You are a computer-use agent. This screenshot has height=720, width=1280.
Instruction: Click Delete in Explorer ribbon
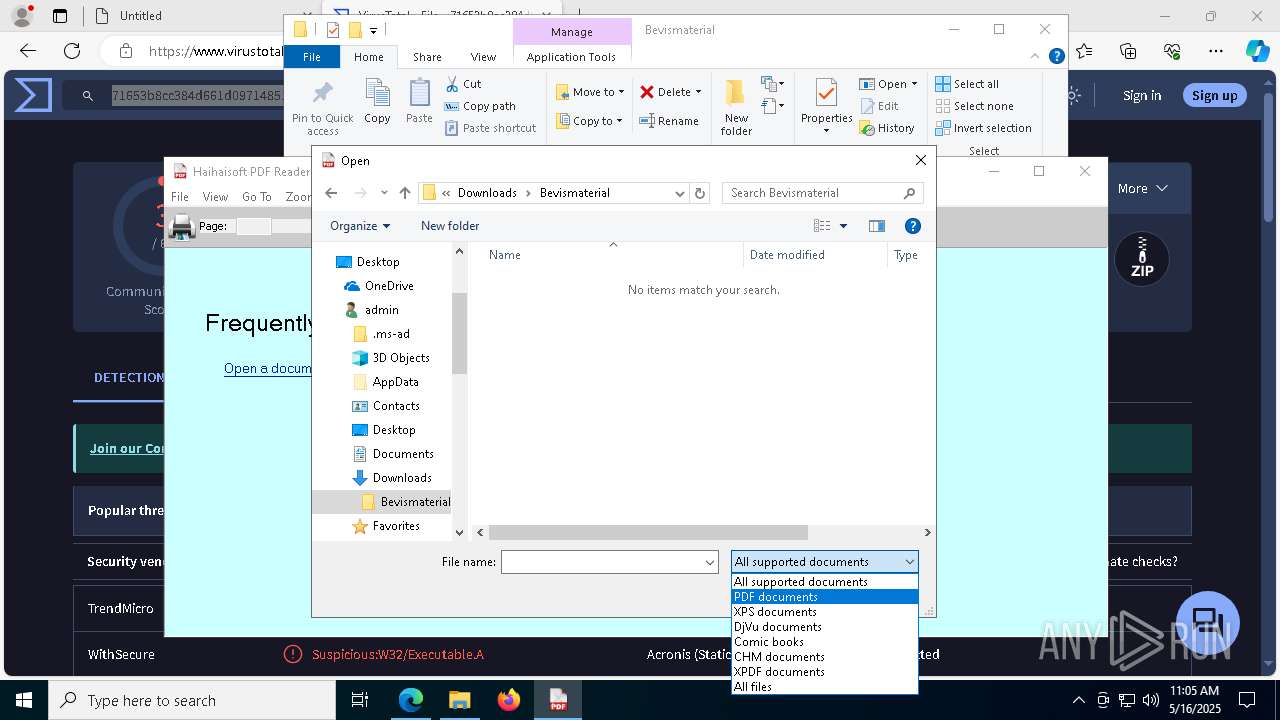(670, 92)
